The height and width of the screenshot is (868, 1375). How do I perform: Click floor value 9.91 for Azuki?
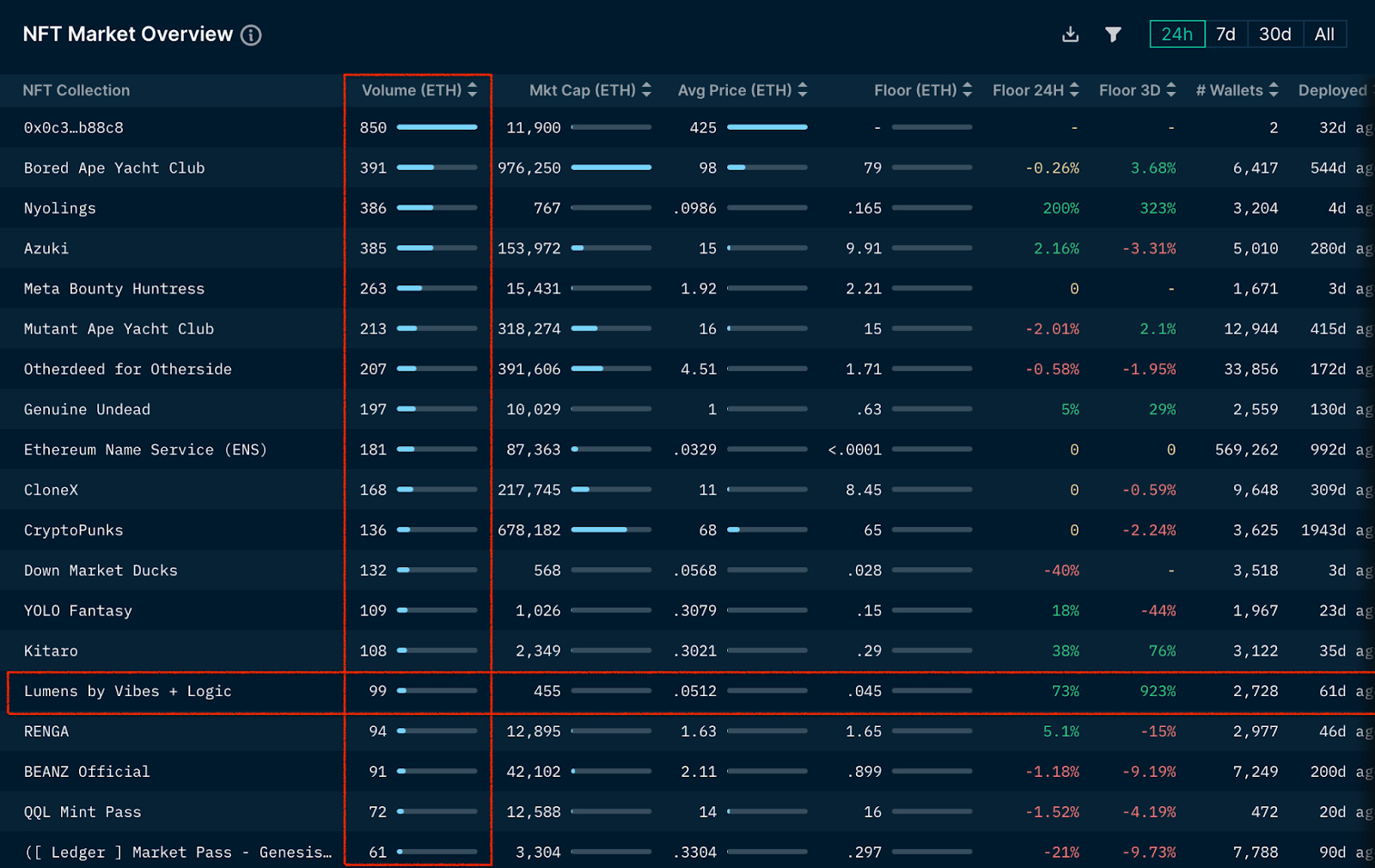point(864,248)
